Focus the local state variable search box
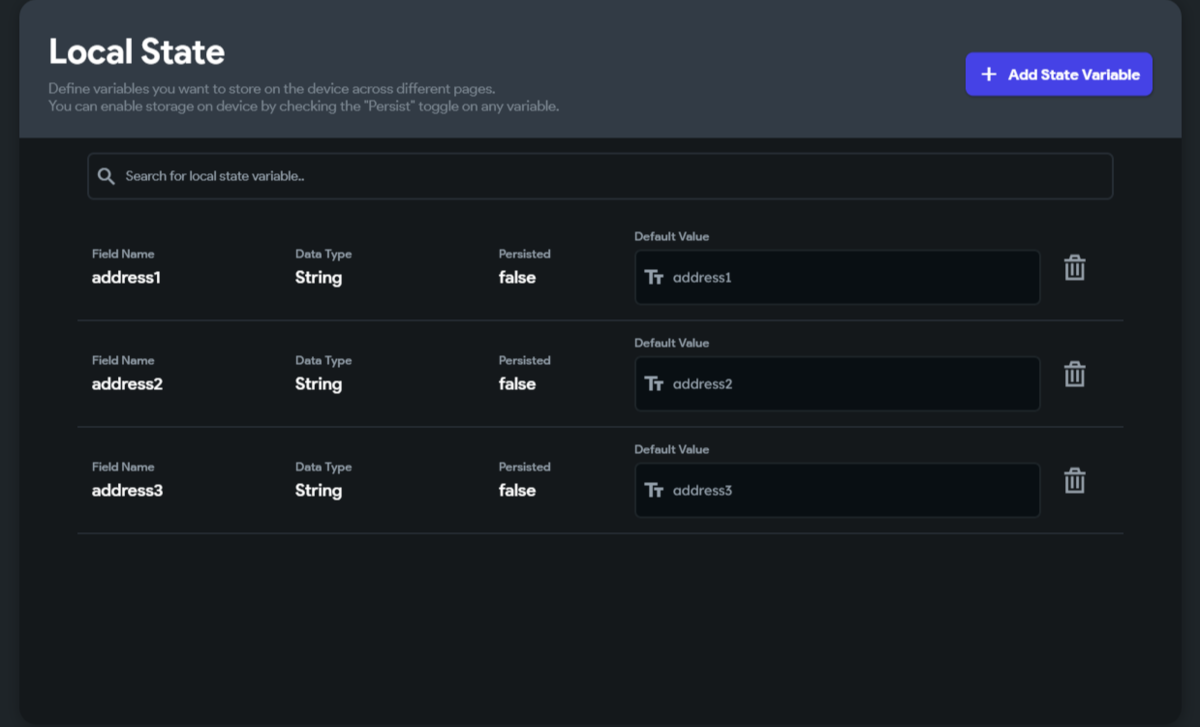This screenshot has height=727, width=1200. pos(600,176)
